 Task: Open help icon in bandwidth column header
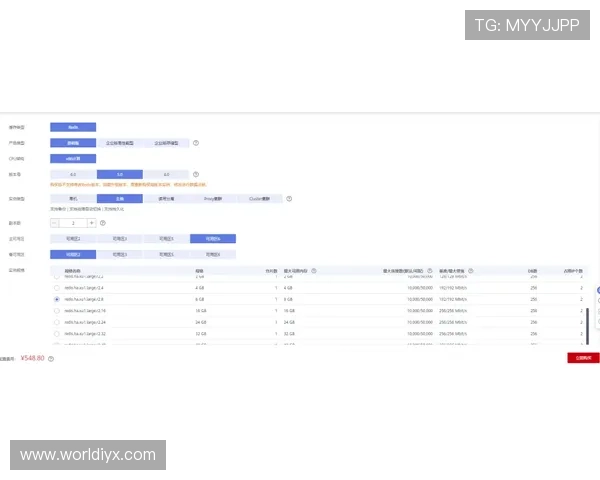[471, 271]
